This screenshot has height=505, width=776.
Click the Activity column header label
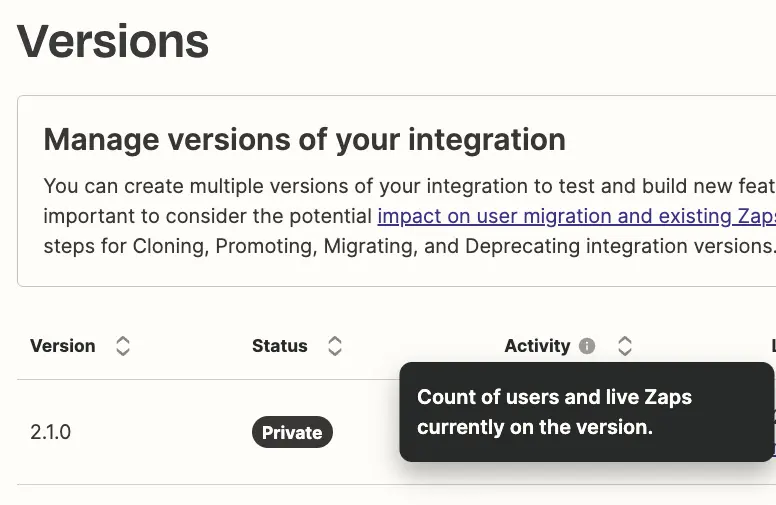point(537,346)
